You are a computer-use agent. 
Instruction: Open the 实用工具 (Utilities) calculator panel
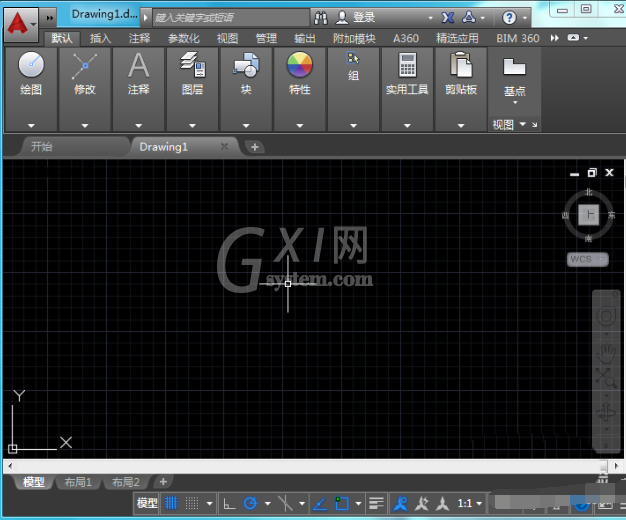[407, 74]
